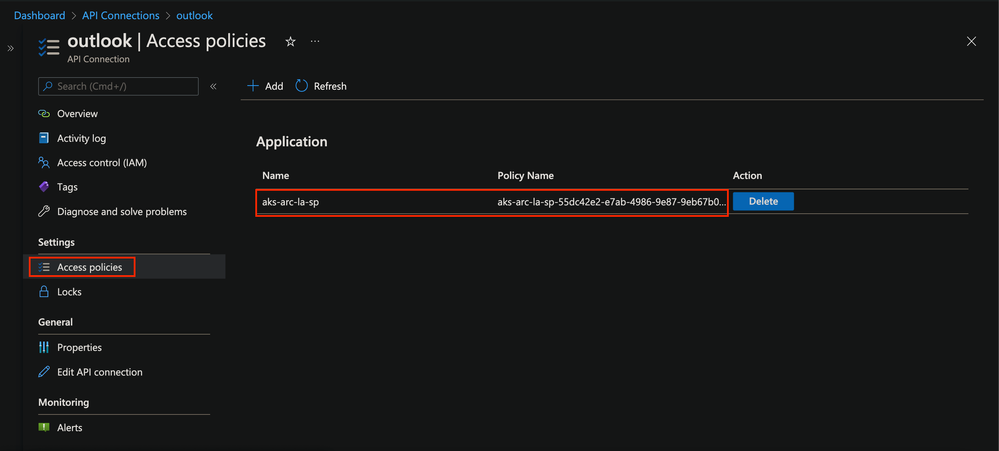Click the Action column header

click(x=747, y=176)
